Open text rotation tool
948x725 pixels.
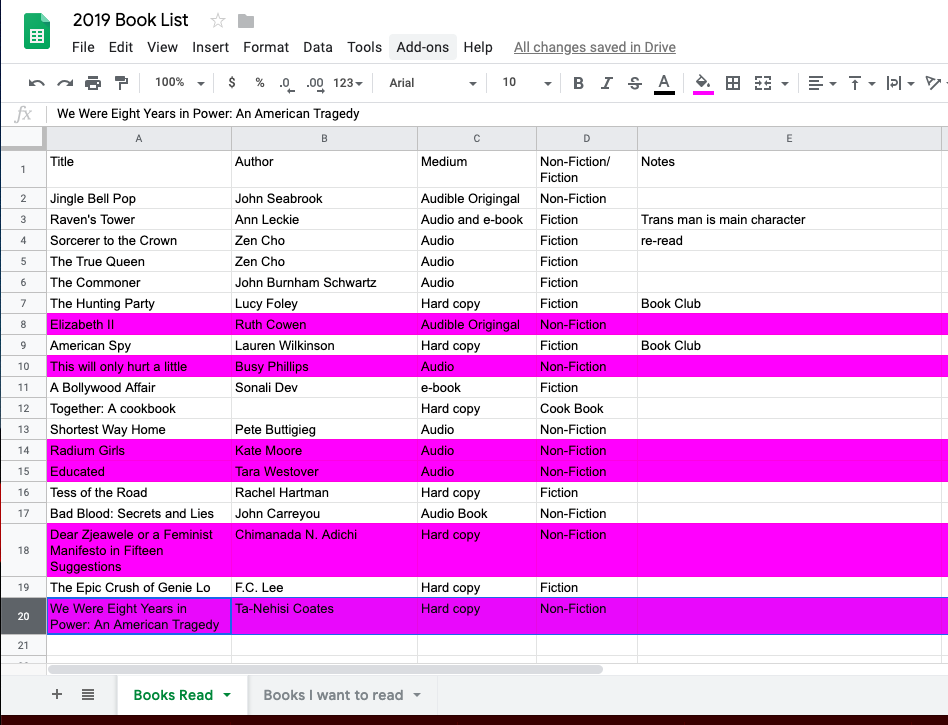coord(935,83)
